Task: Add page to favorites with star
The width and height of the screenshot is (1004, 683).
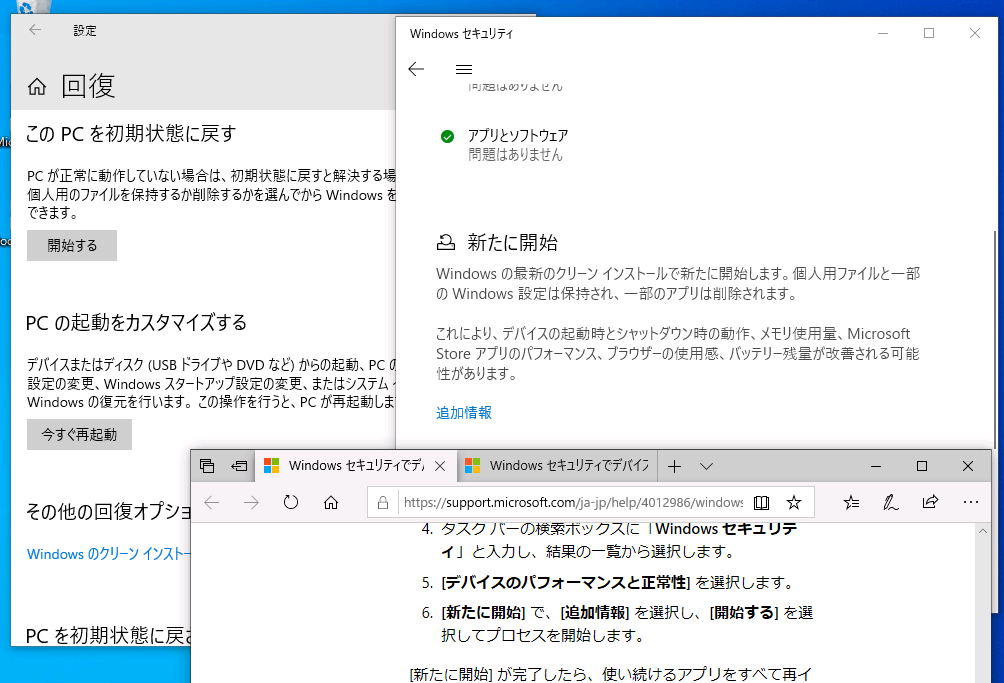Action: (x=794, y=502)
